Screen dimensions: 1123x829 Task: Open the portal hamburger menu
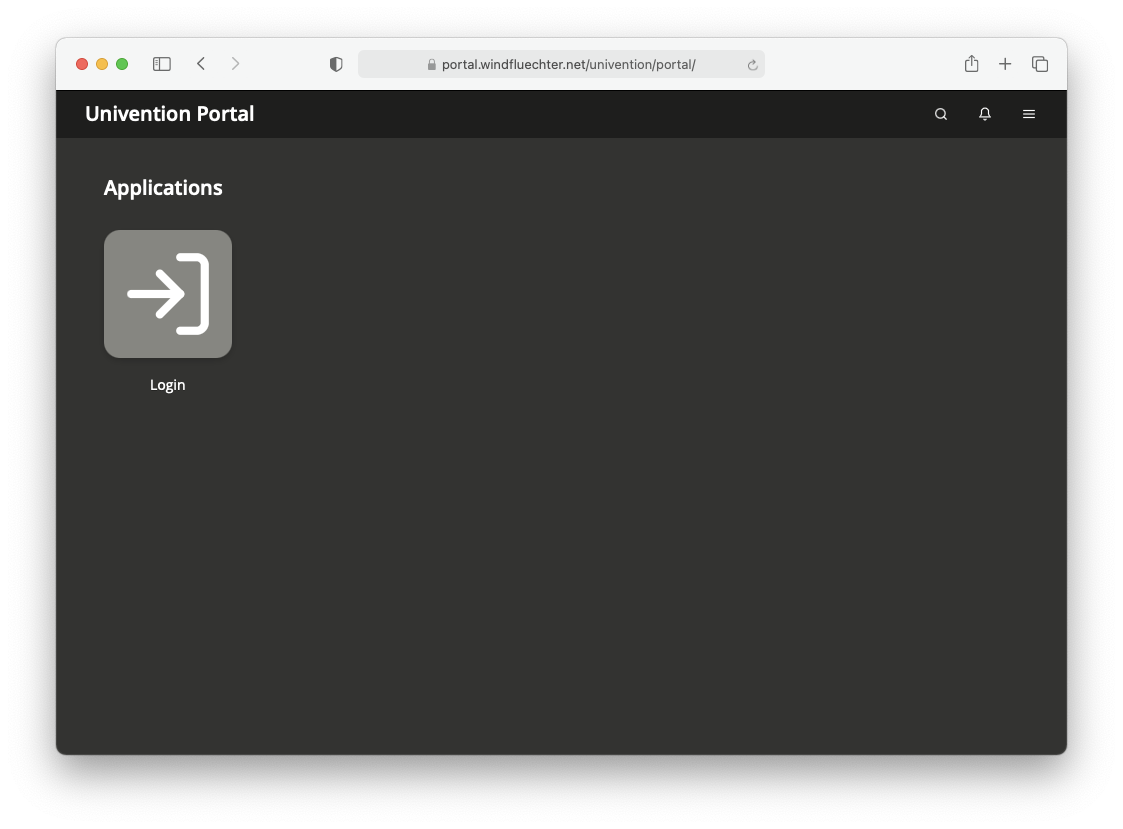pos(1028,114)
